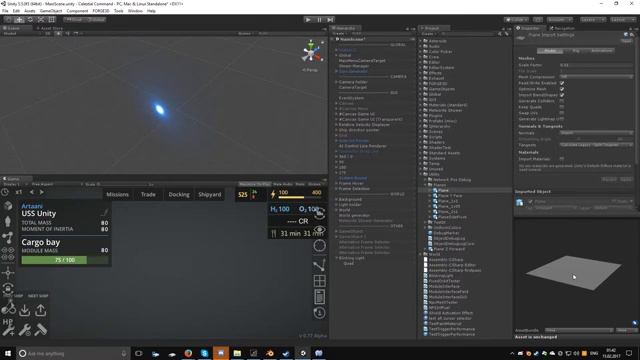The height and width of the screenshot is (360, 640).
Task: Select the Move transform tool
Action: [x=19, y=20]
